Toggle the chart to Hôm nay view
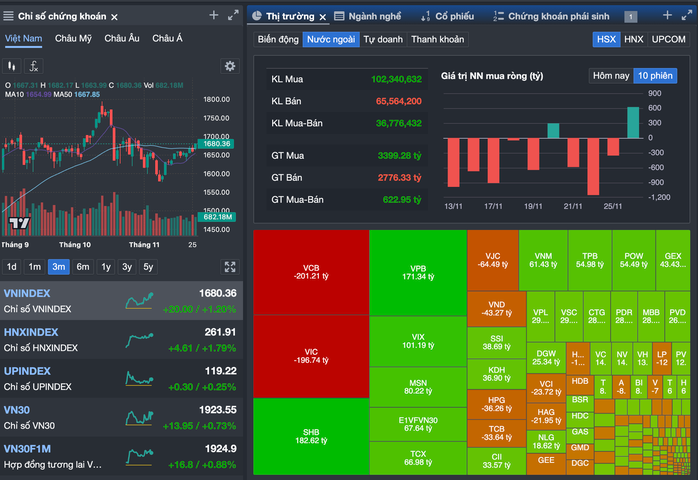698x480 pixels. [611, 76]
